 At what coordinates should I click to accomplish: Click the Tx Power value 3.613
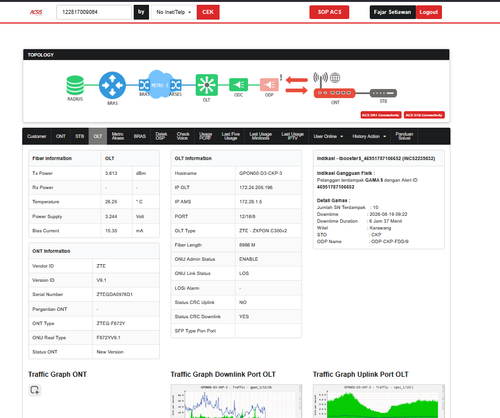111,173
